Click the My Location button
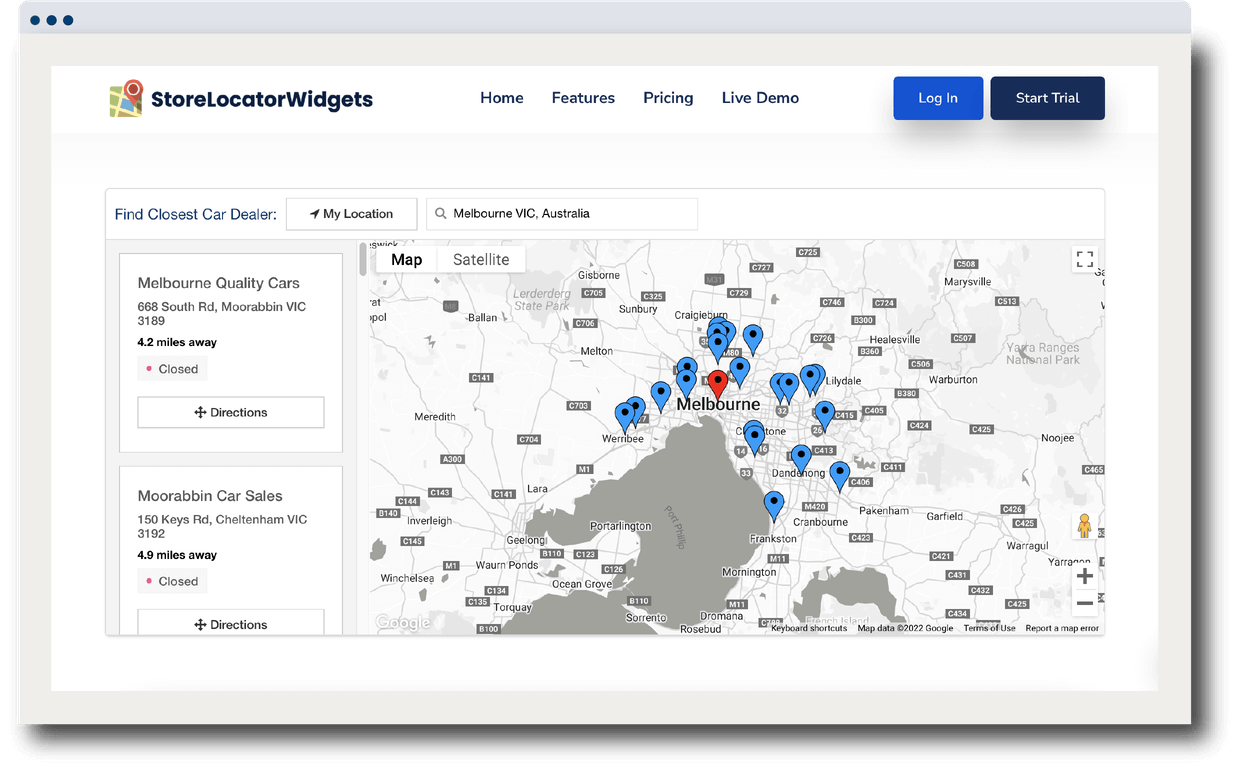The image size is (1238, 771). [x=351, y=214]
